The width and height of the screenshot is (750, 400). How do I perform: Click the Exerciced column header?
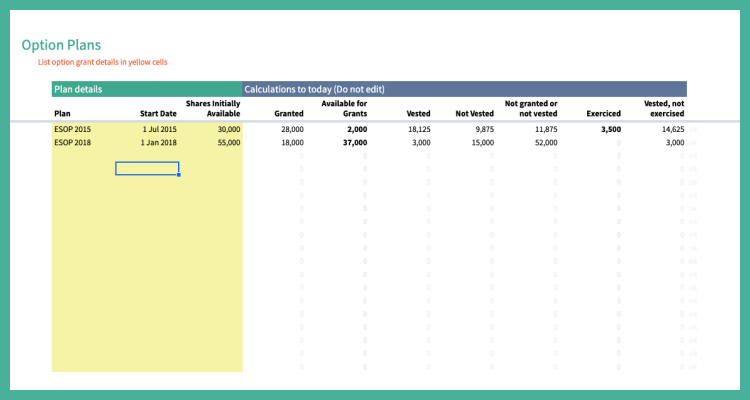click(x=604, y=113)
